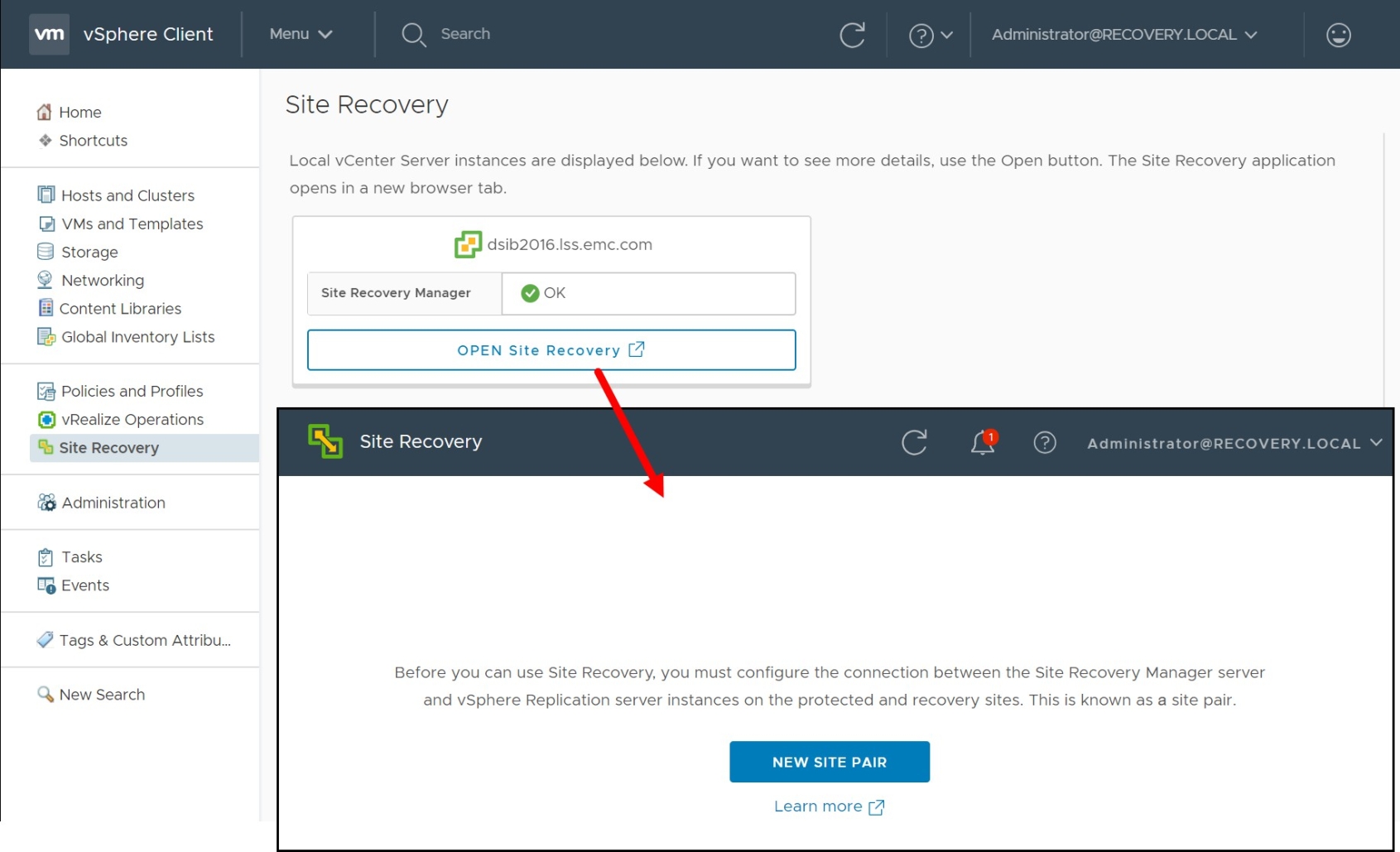
Task: Click the Home house icon
Action: [45, 112]
